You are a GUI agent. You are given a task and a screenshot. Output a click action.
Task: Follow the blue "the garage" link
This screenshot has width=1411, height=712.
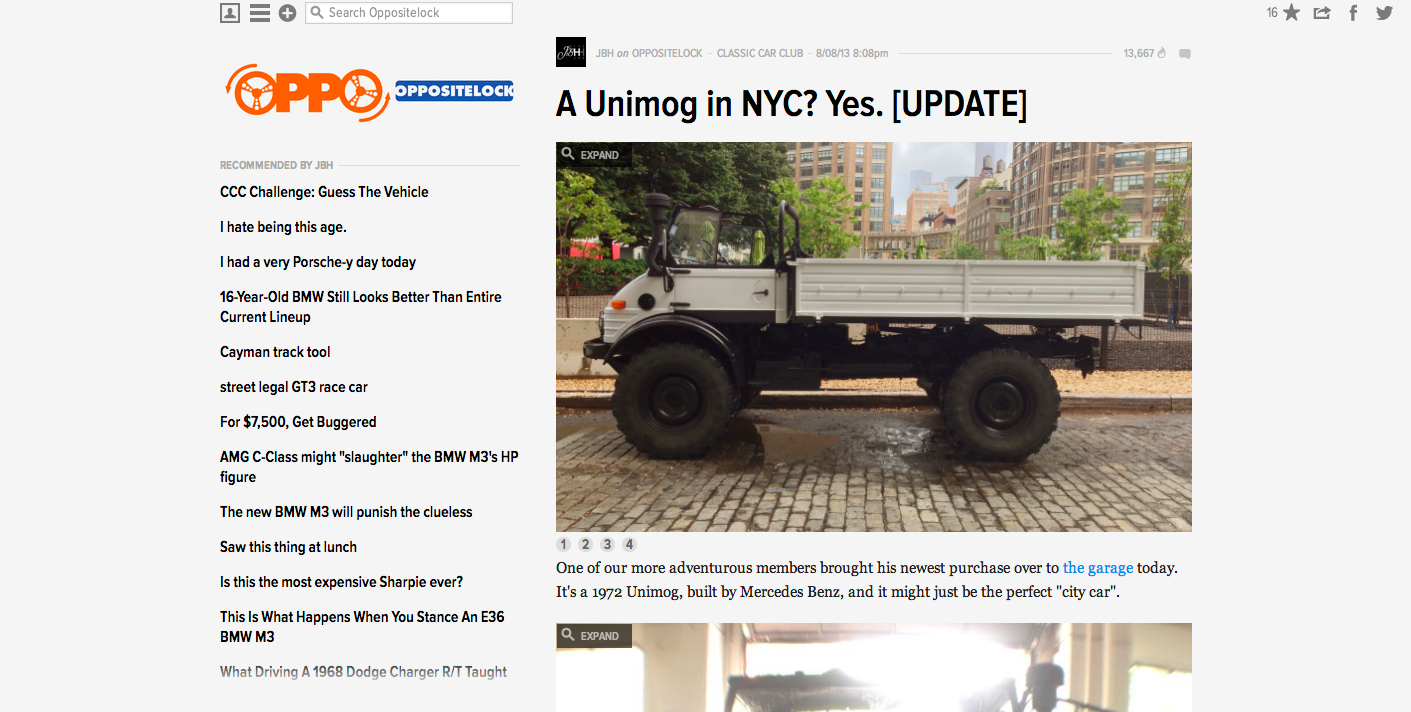click(1098, 568)
